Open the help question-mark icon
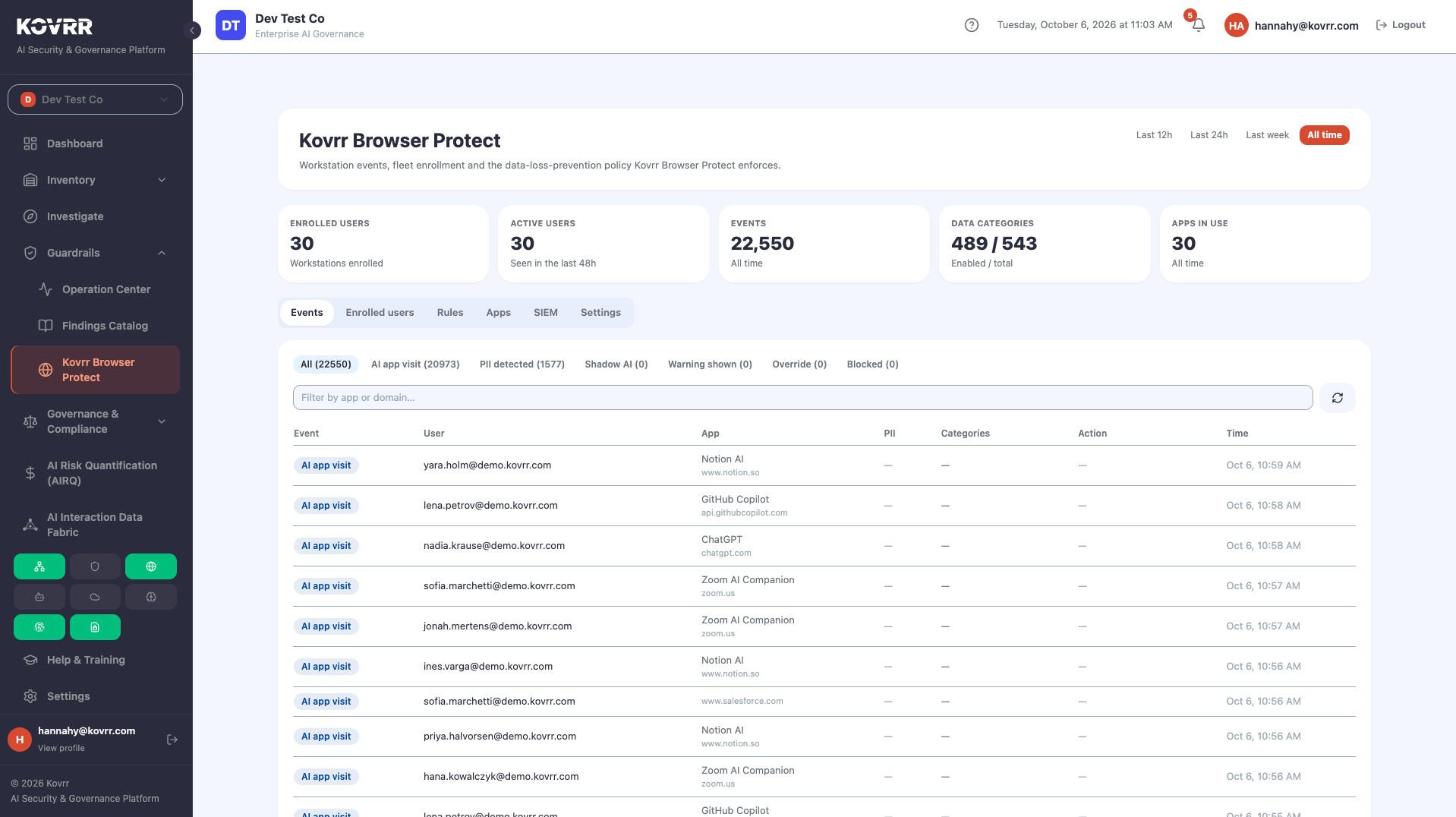 pos(972,25)
